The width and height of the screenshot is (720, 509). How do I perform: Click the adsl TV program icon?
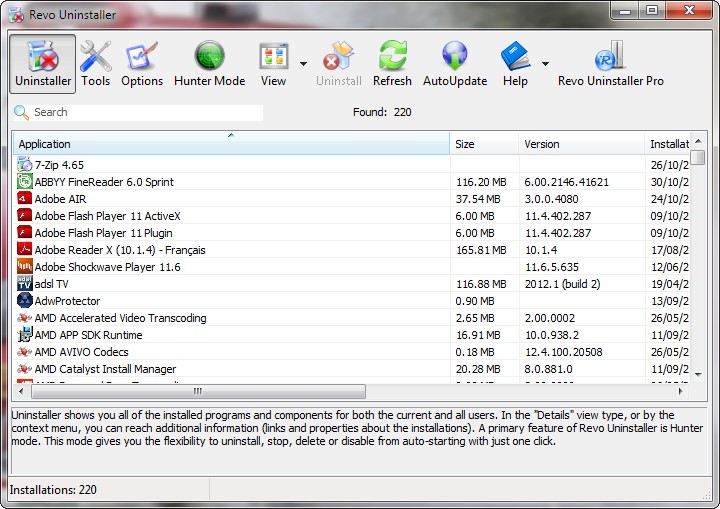24,283
